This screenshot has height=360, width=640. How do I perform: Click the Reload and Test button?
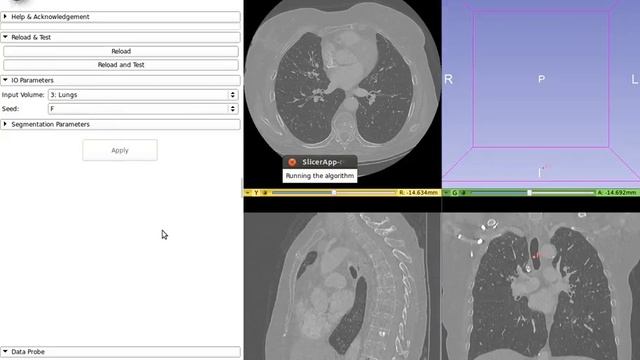point(121,64)
